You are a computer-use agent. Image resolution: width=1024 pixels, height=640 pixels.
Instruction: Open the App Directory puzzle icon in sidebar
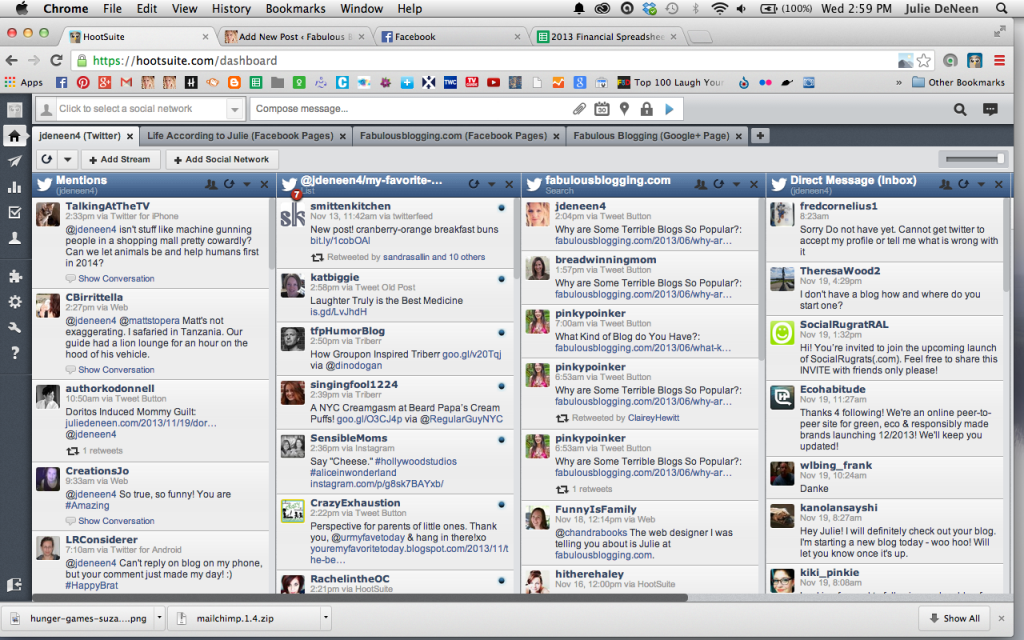point(14,276)
